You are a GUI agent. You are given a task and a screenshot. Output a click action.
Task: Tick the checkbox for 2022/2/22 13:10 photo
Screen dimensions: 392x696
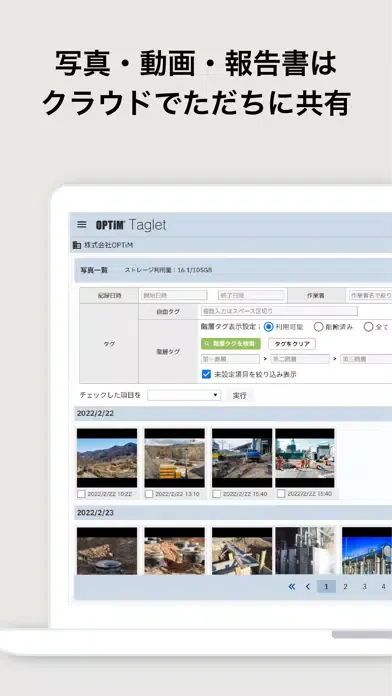click(x=149, y=494)
